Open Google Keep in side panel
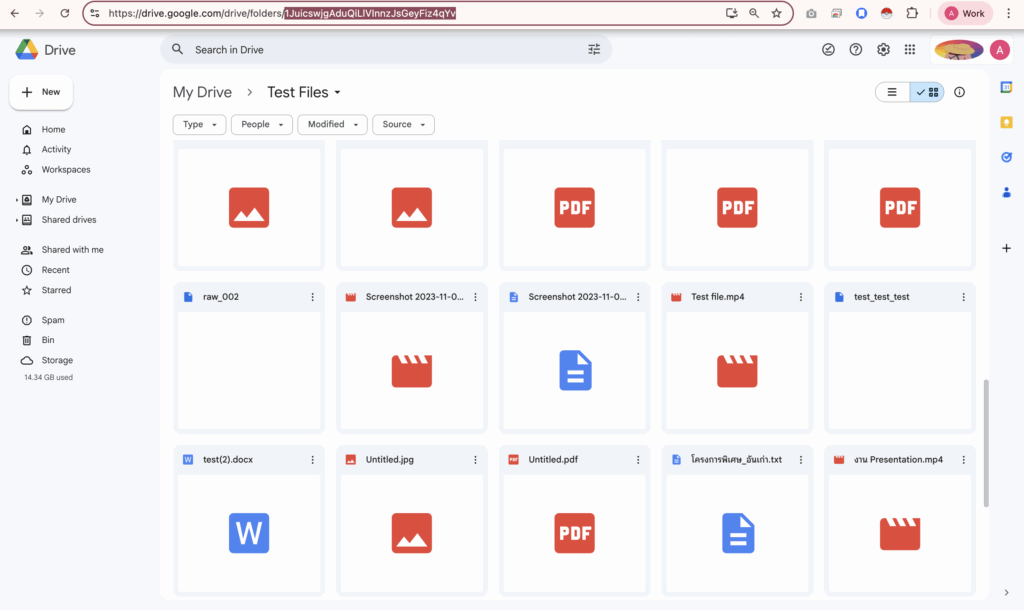The height and width of the screenshot is (610, 1024). 1006,122
